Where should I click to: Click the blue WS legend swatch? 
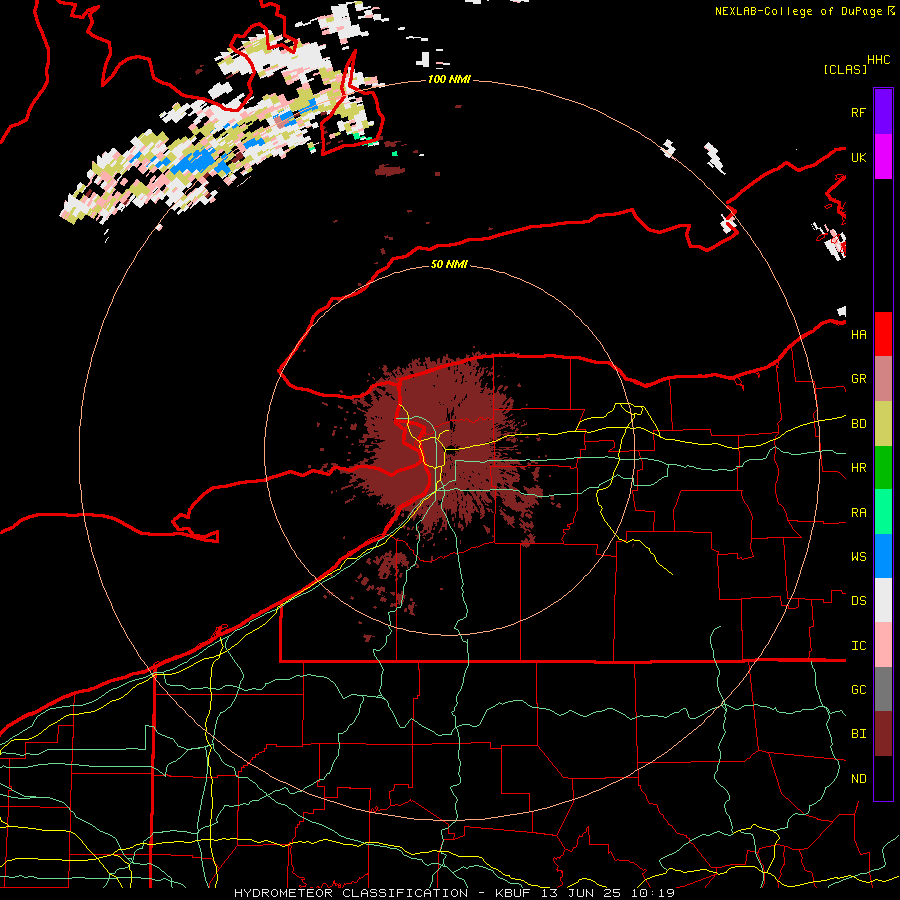[x=883, y=556]
